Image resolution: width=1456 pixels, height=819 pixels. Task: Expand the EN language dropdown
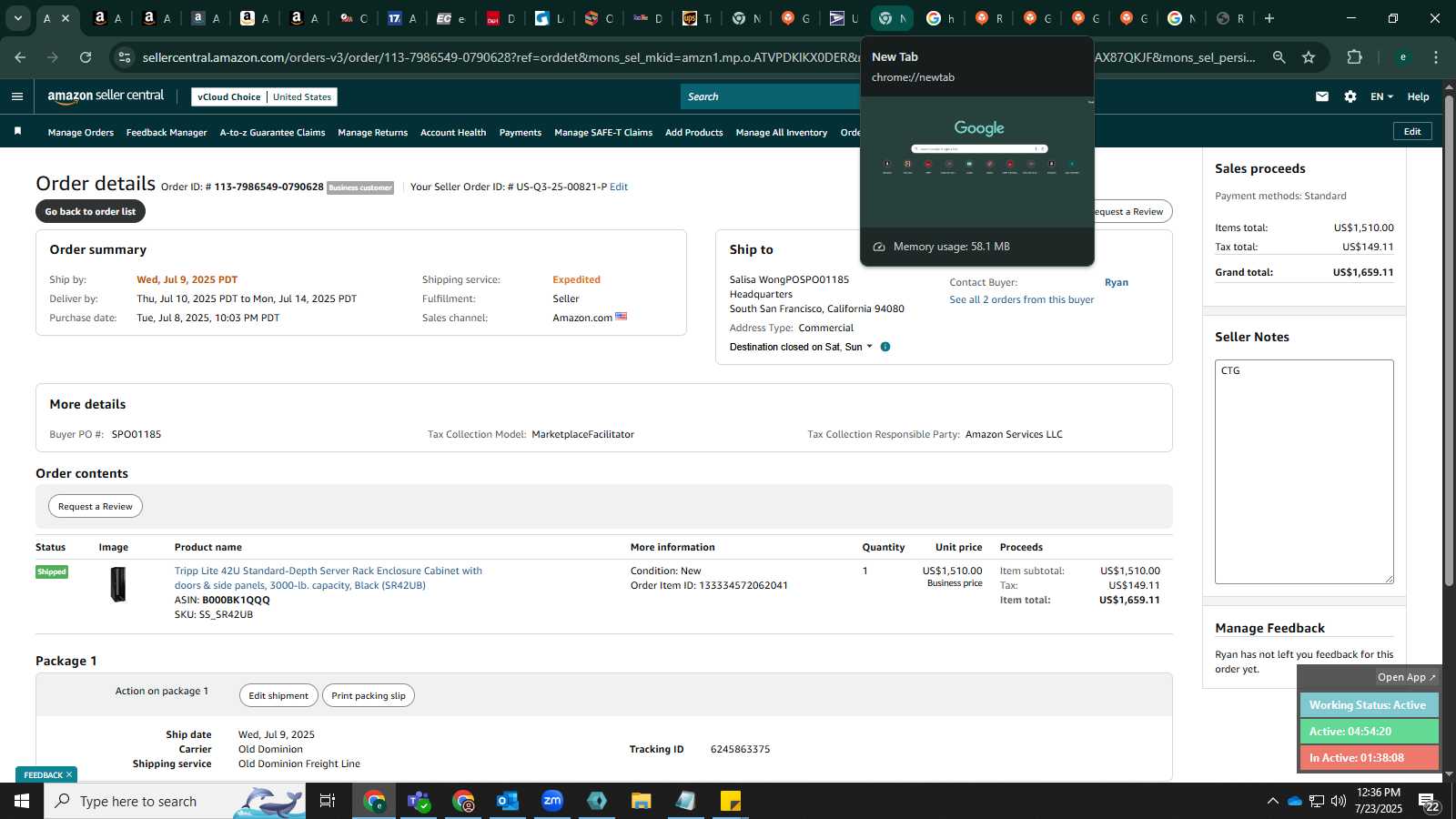1381,96
